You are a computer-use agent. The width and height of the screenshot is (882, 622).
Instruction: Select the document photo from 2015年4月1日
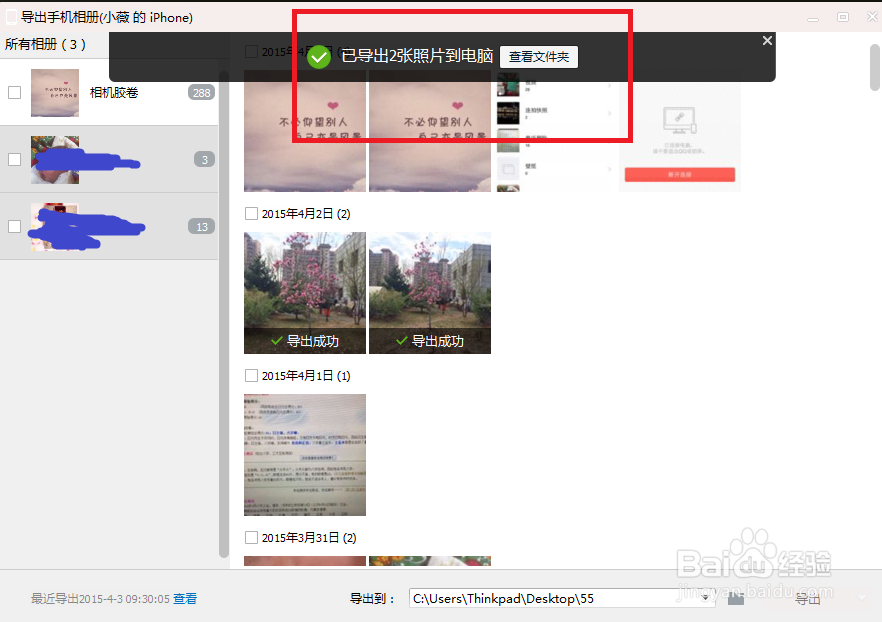click(305, 455)
